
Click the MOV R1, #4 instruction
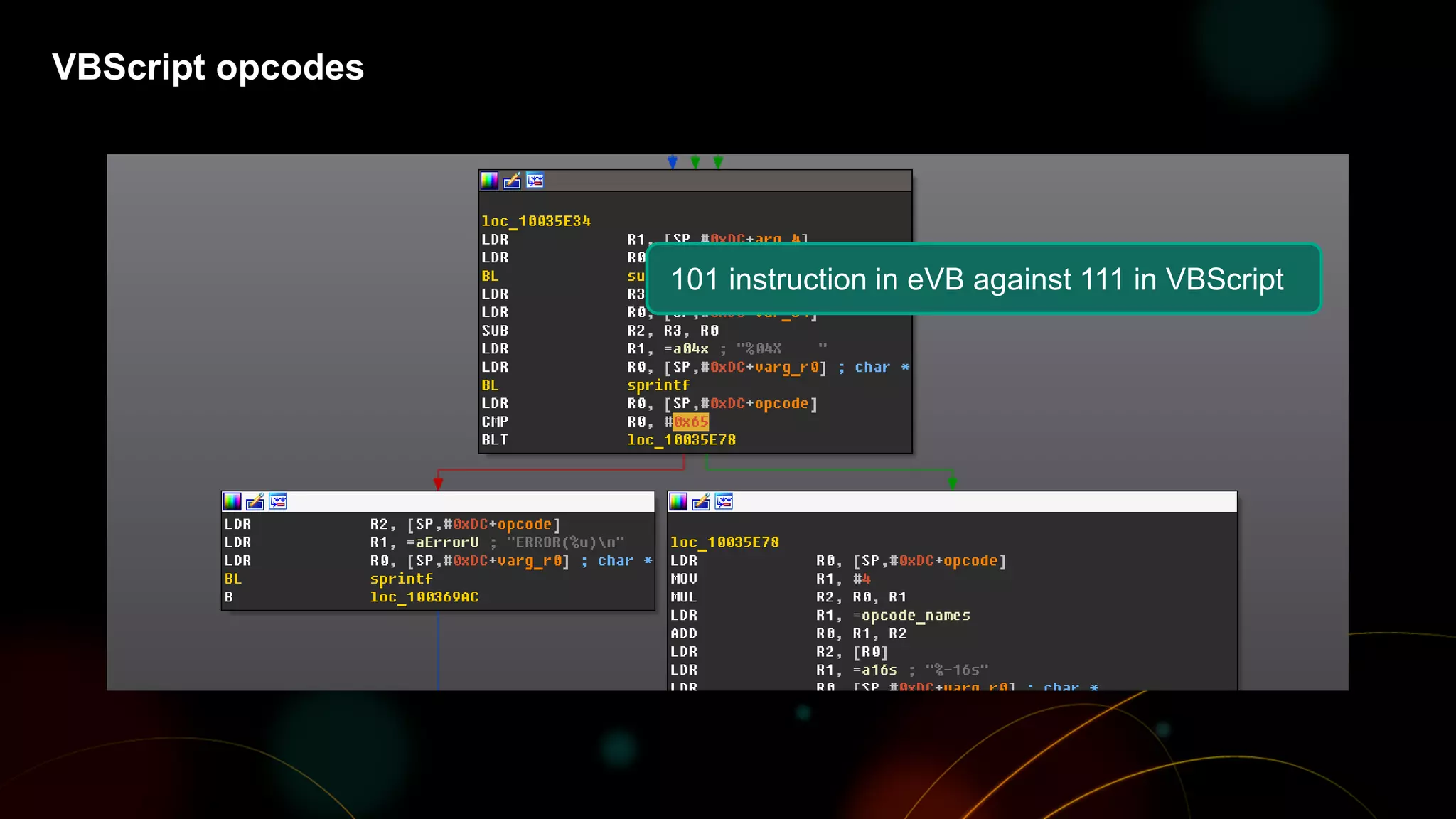[771, 579]
